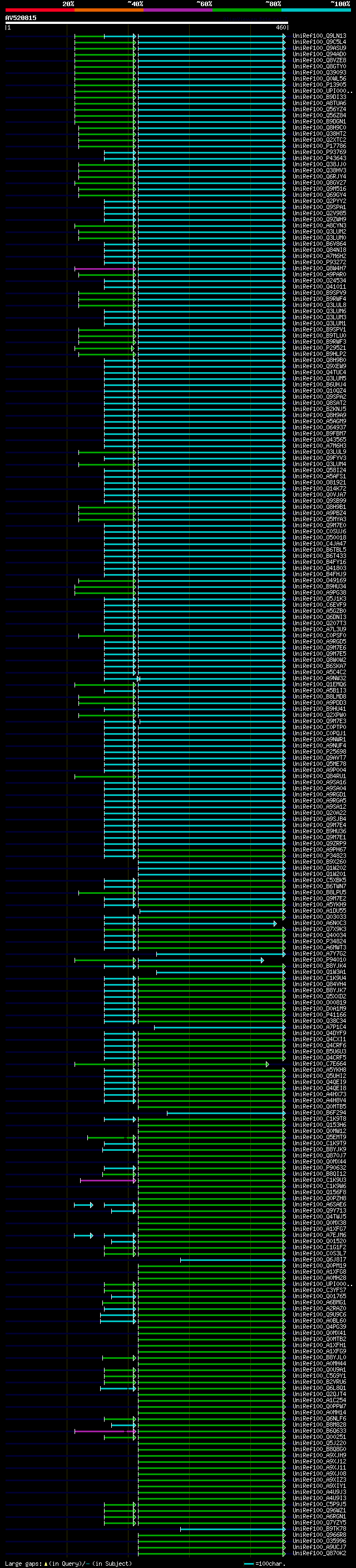
Task: Select the UniRef100_P94010 hit
Action: tap(319, 959)
